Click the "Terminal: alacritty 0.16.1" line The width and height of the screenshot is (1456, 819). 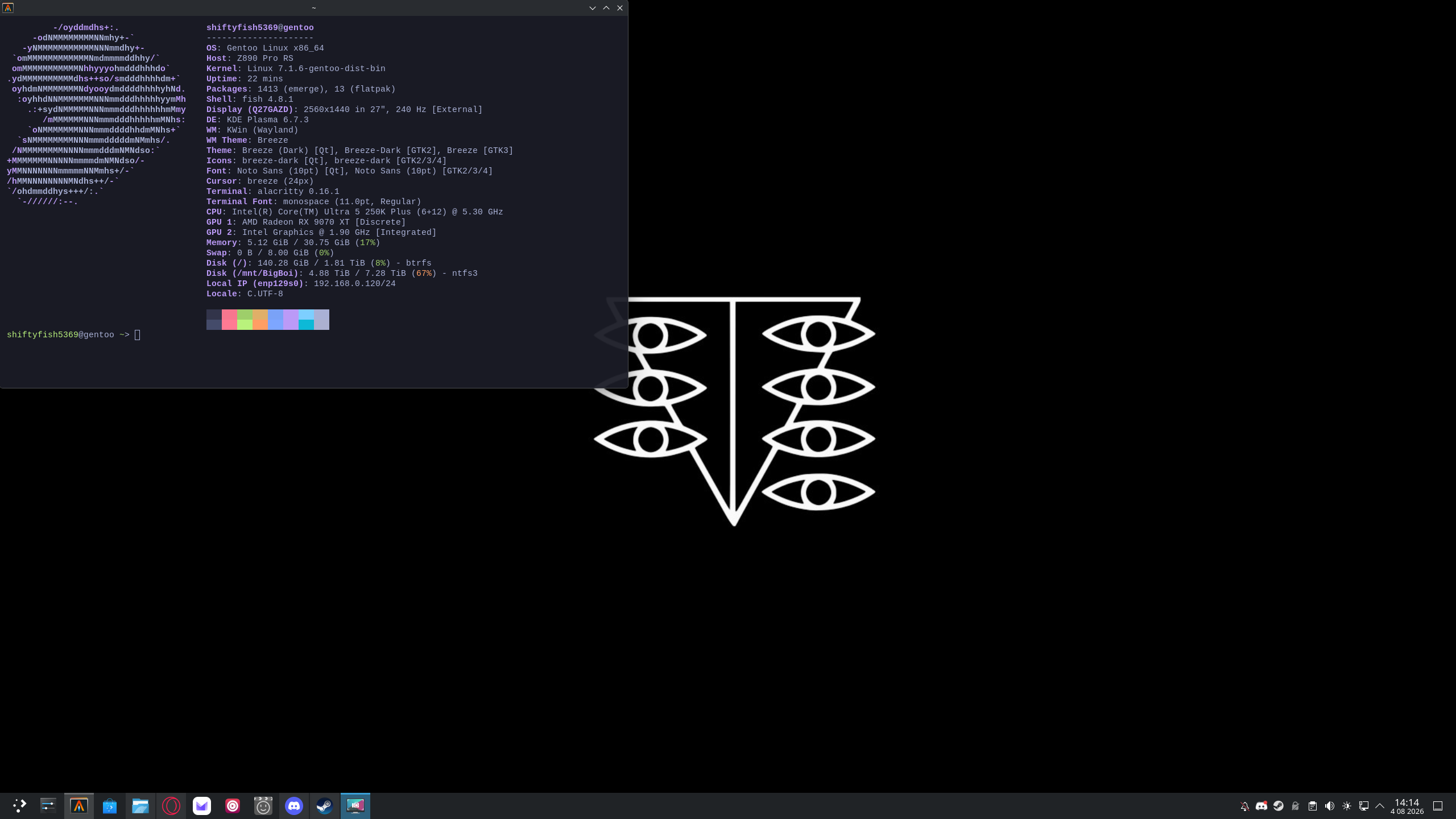click(x=273, y=192)
